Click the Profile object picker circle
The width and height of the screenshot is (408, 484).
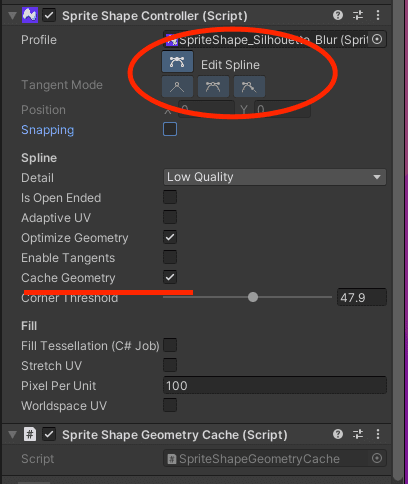(377, 39)
